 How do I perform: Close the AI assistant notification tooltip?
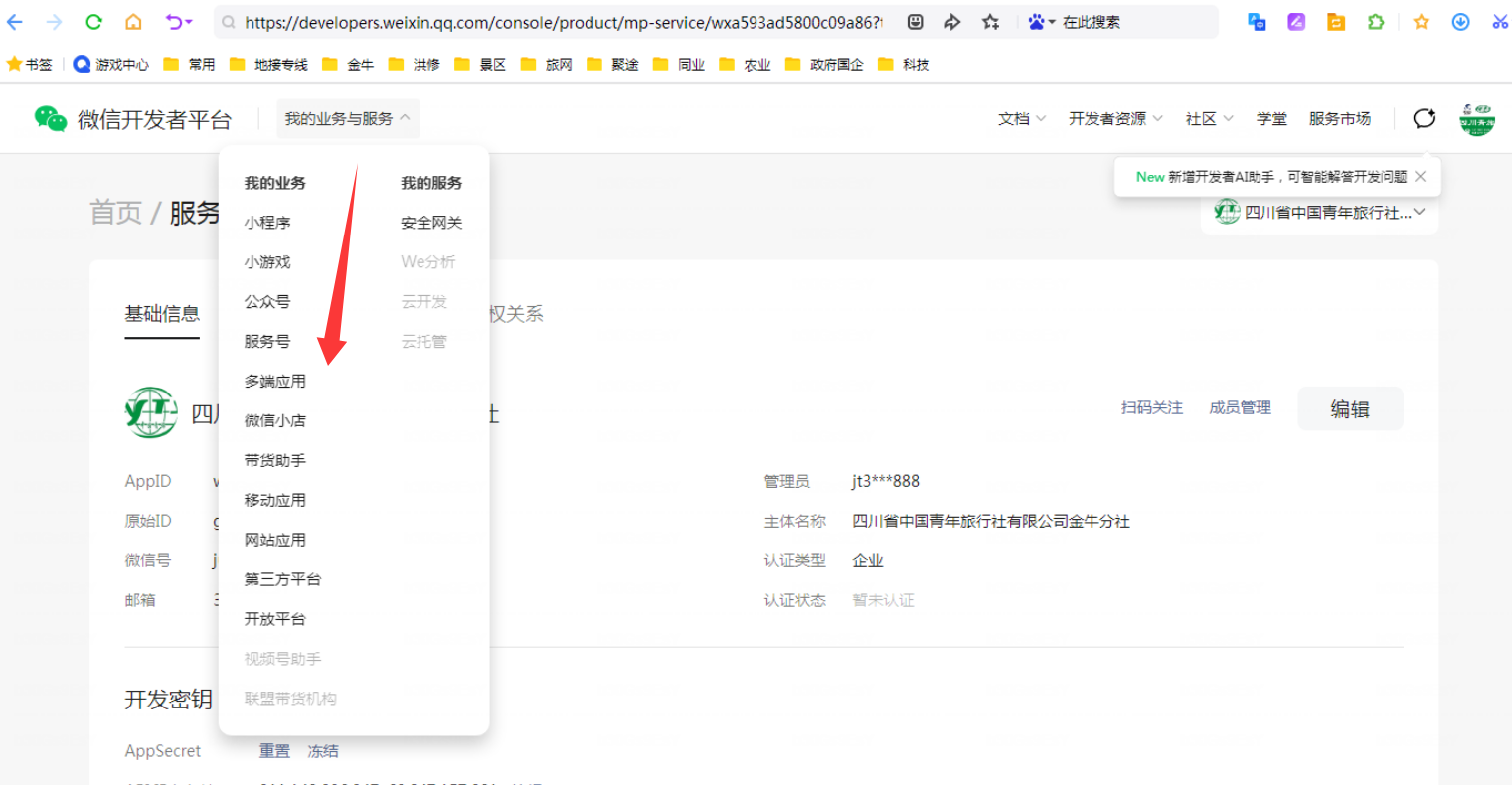(1421, 177)
